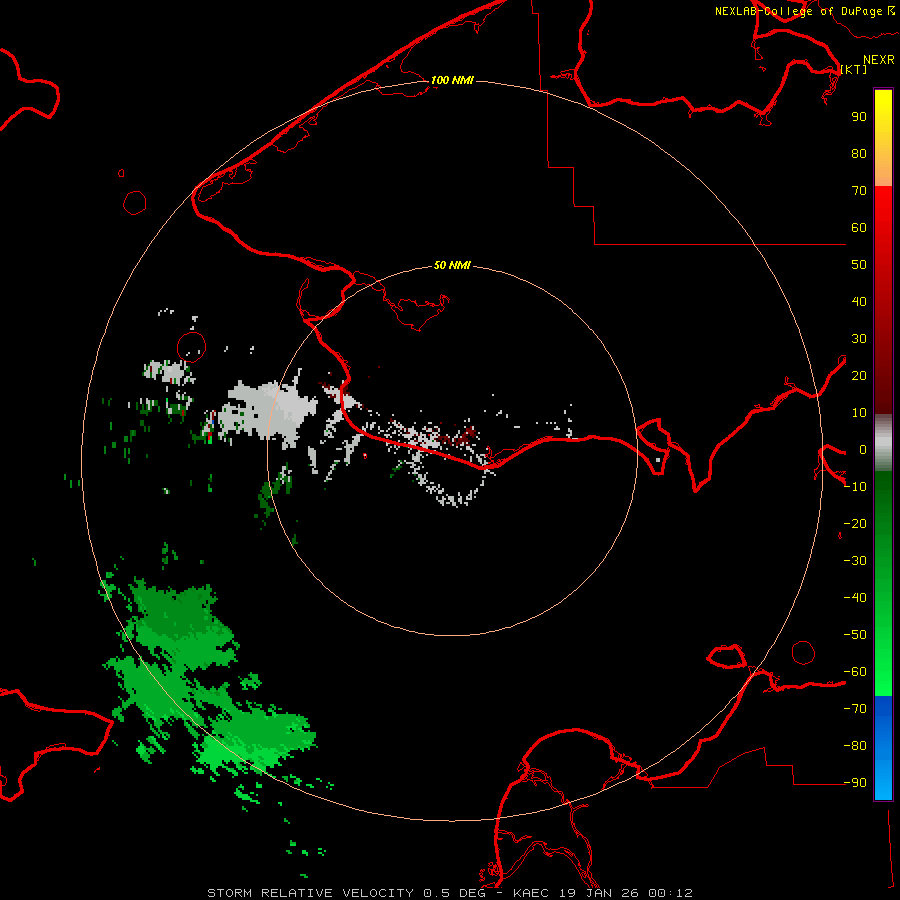Click the -60 scale value
Screen dimensions: 900x900
(855, 672)
